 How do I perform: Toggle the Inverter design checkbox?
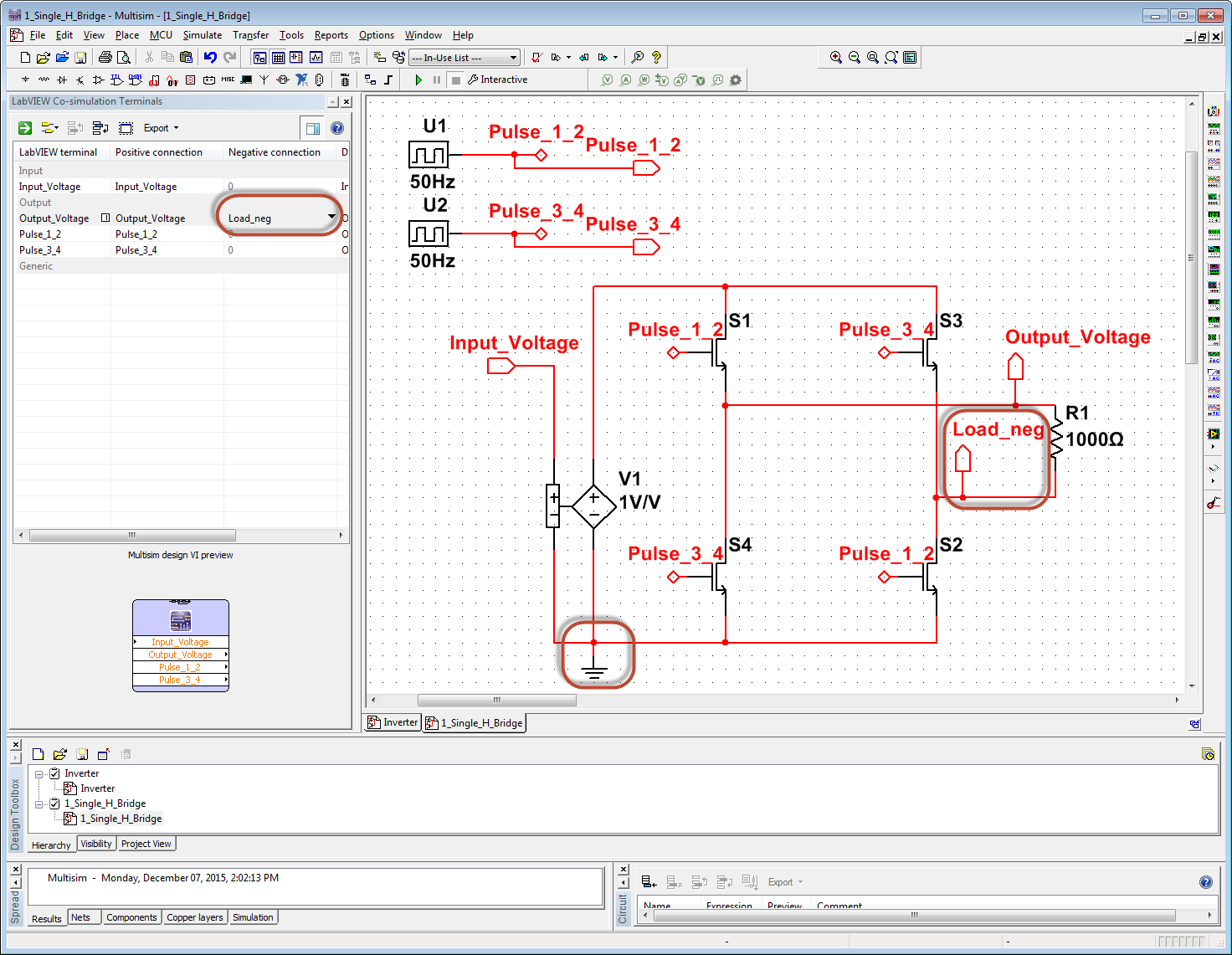click(x=54, y=773)
